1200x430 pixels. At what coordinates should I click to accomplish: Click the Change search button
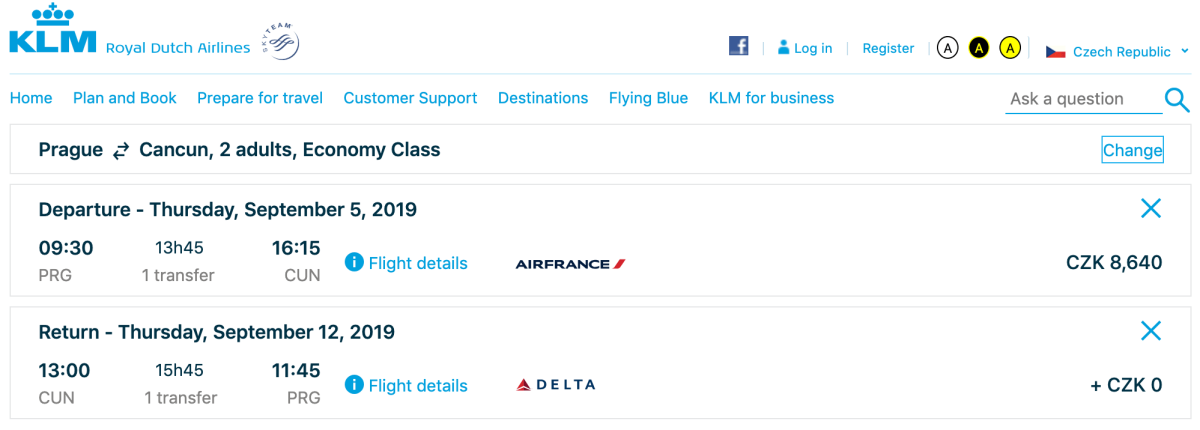coord(1132,151)
